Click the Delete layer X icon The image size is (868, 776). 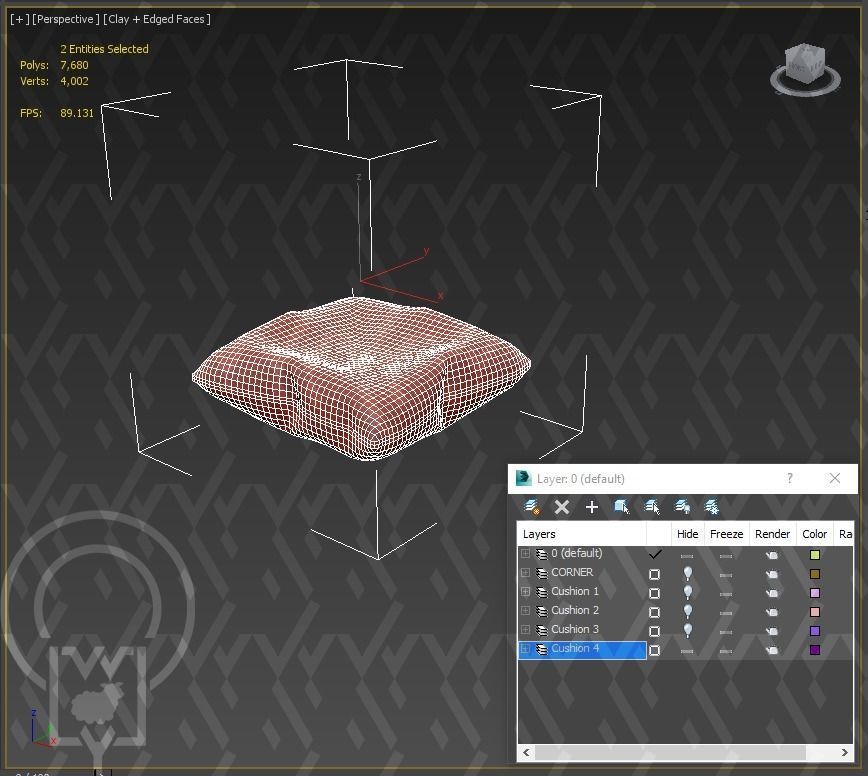(x=561, y=507)
